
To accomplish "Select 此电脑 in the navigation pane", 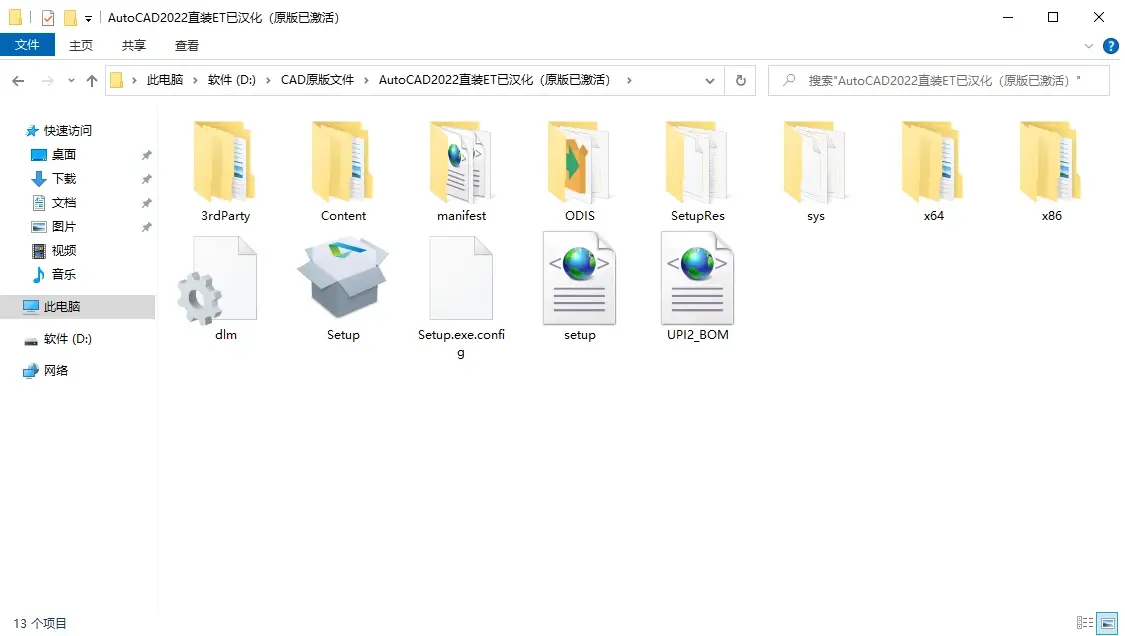I will [x=77, y=307].
